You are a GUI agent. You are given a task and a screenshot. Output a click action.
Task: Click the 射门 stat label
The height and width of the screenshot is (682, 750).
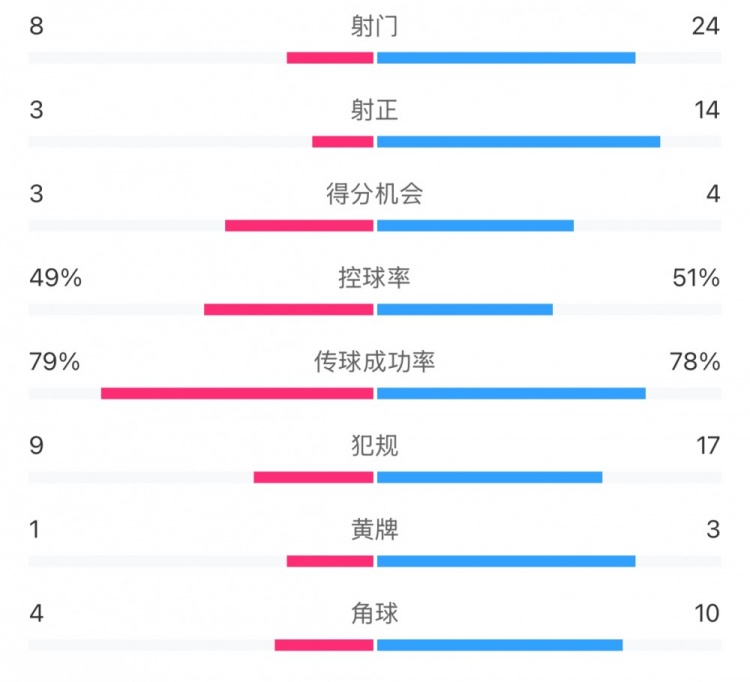click(374, 27)
